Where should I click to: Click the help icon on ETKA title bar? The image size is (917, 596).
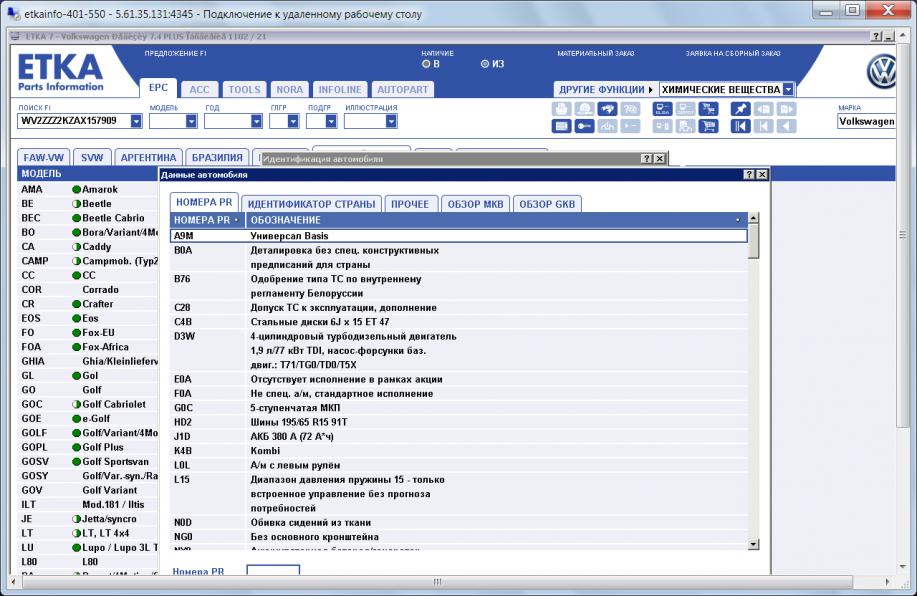[x=876, y=36]
